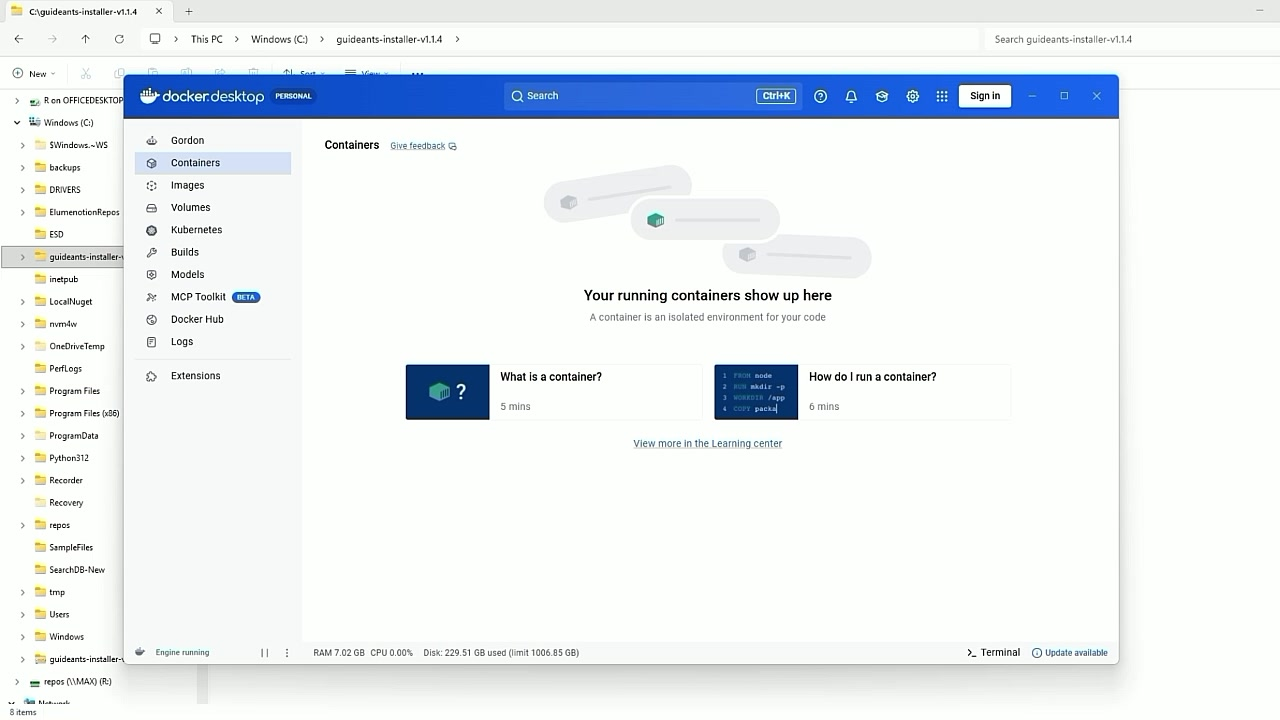Open engine options three-dot menu
1280x720 pixels.
287,653
